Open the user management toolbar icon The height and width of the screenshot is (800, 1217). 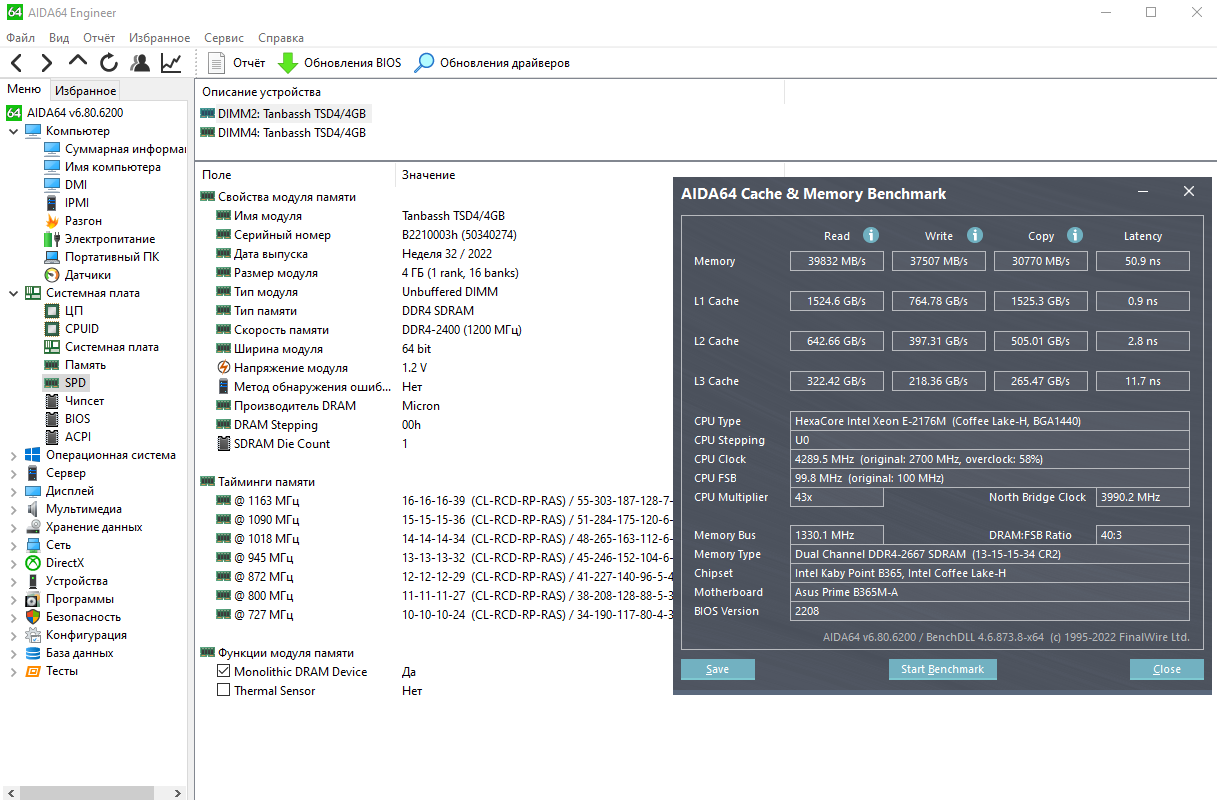click(x=140, y=63)
